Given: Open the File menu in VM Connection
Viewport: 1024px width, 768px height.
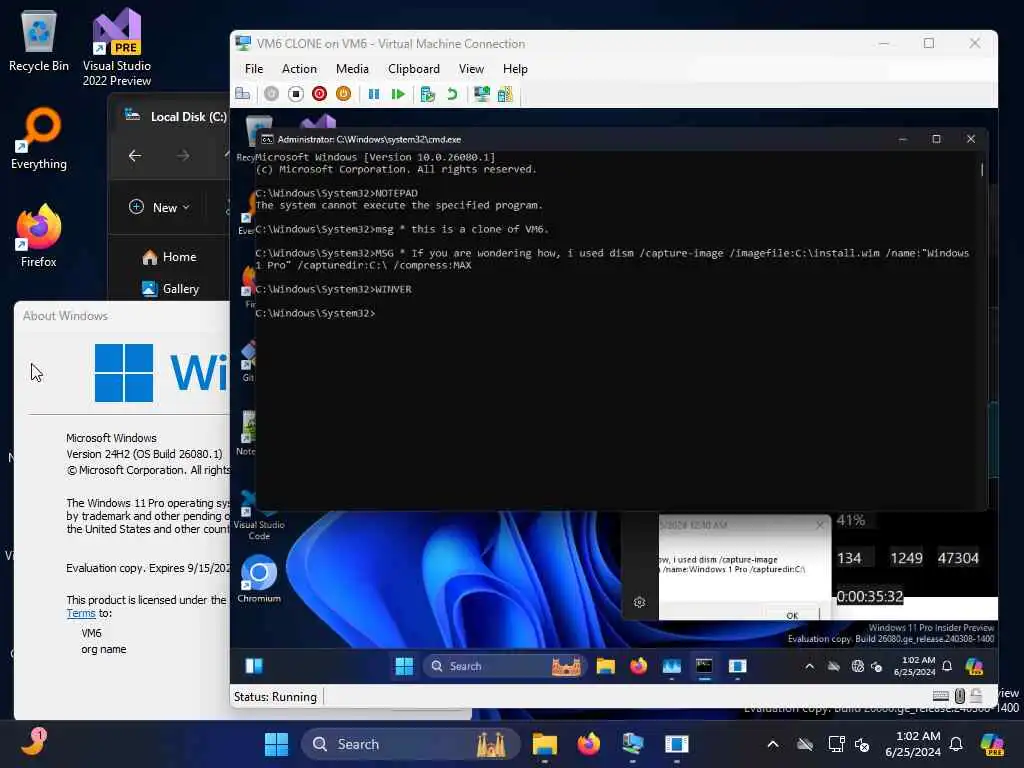Looking at the screenshot, I should [254, 69].
